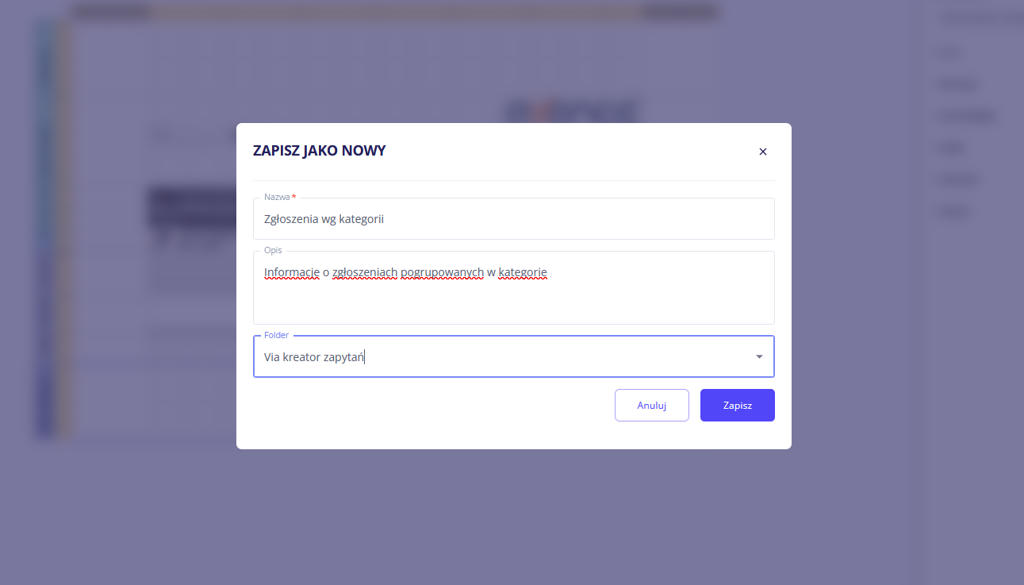The height and width of the screenshot is (585, 1024).
Task: Click the dimmed backdrop outside the dialog
Action: pyautogui.click(x=120, y=510)
